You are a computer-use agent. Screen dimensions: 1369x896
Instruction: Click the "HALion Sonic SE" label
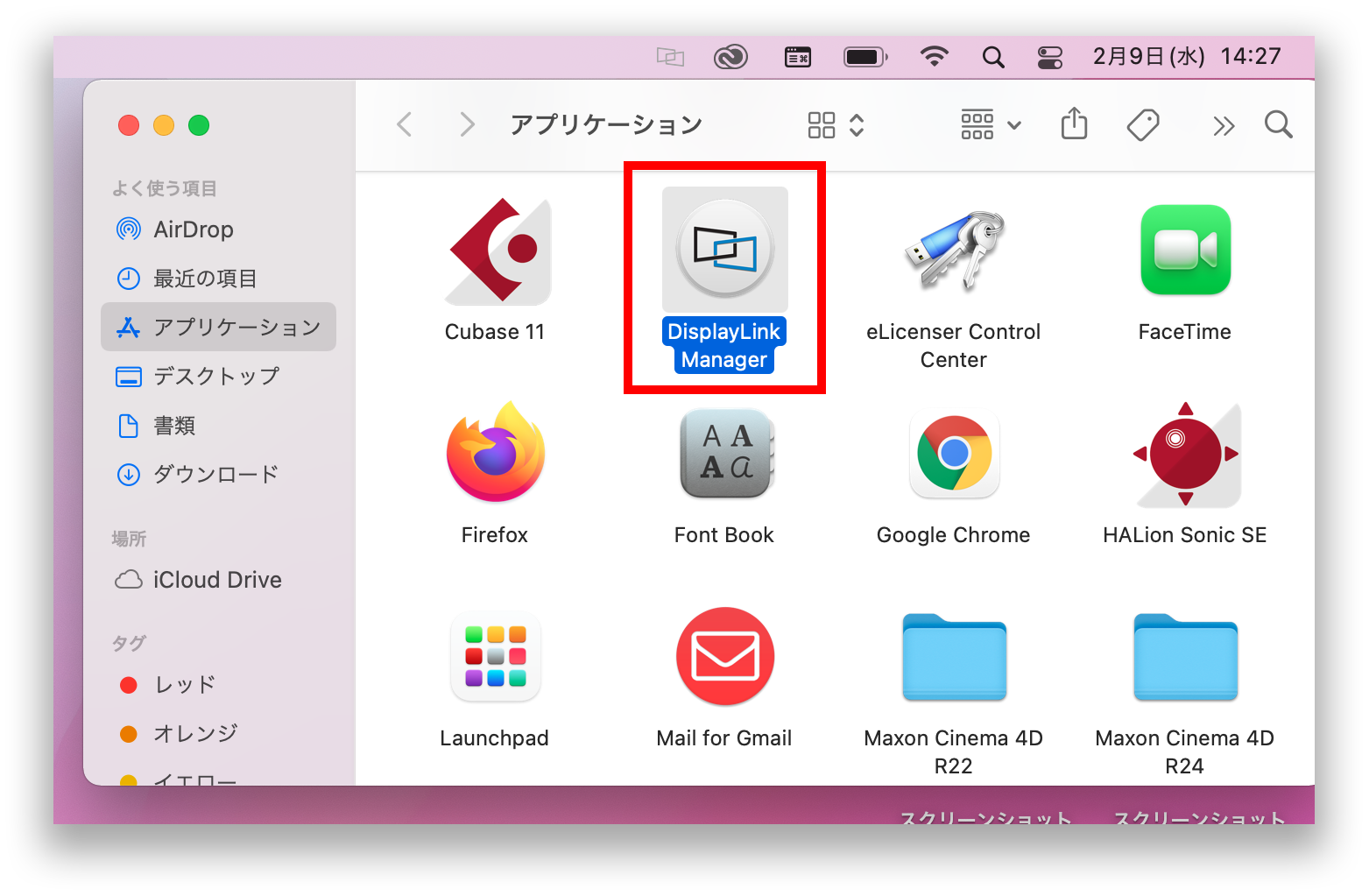[1185, 535]
